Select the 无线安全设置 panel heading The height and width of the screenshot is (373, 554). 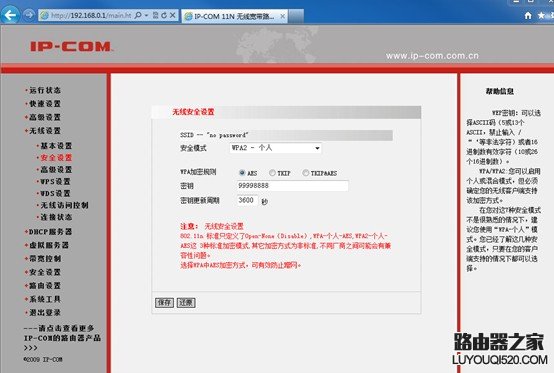point(193,112)
